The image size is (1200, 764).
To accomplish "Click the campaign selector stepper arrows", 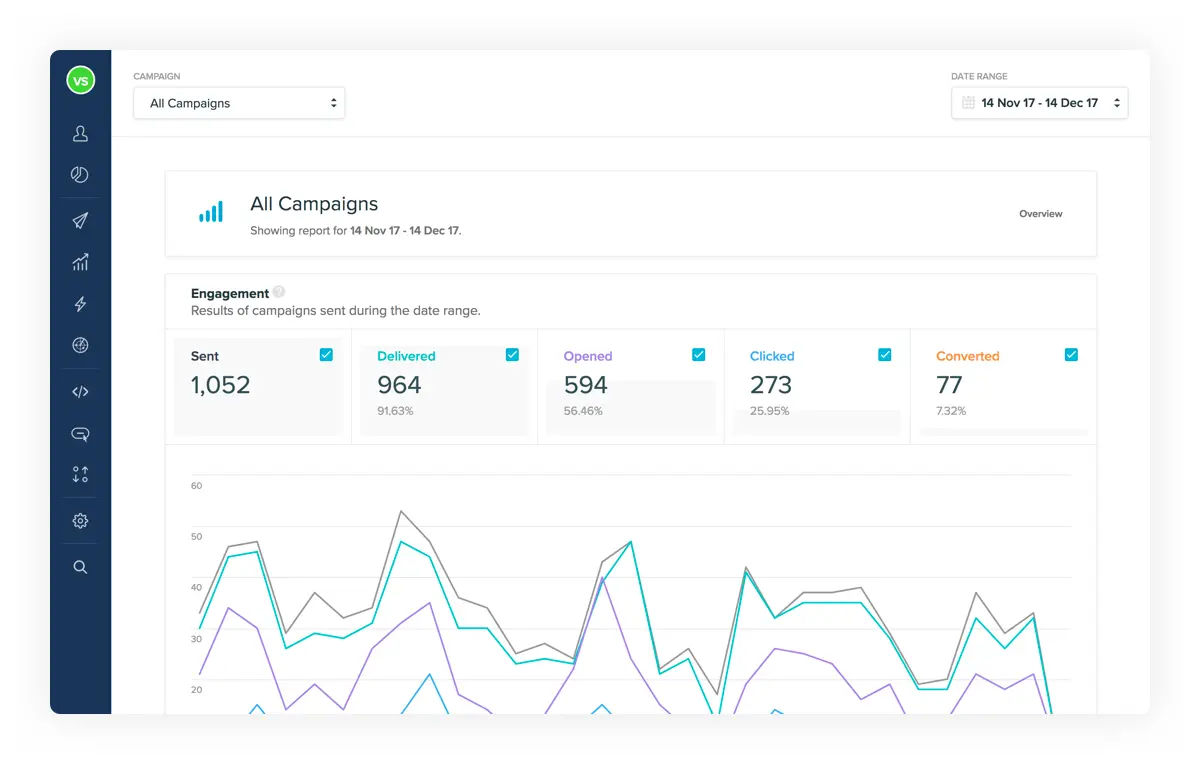I will coord(332,102).
